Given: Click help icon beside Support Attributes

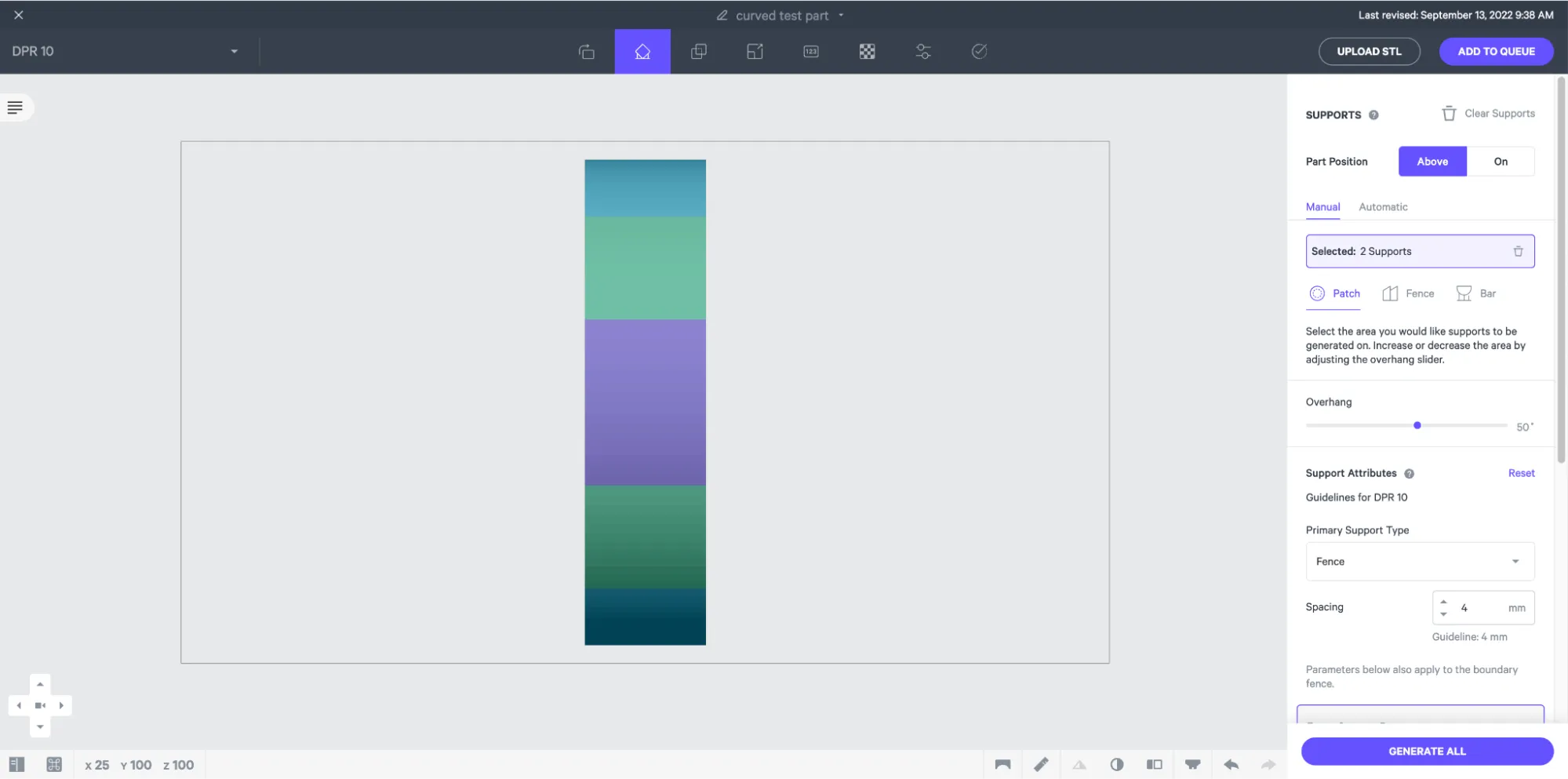Looking at the screenshot, I should click(x=1409, y=474).
